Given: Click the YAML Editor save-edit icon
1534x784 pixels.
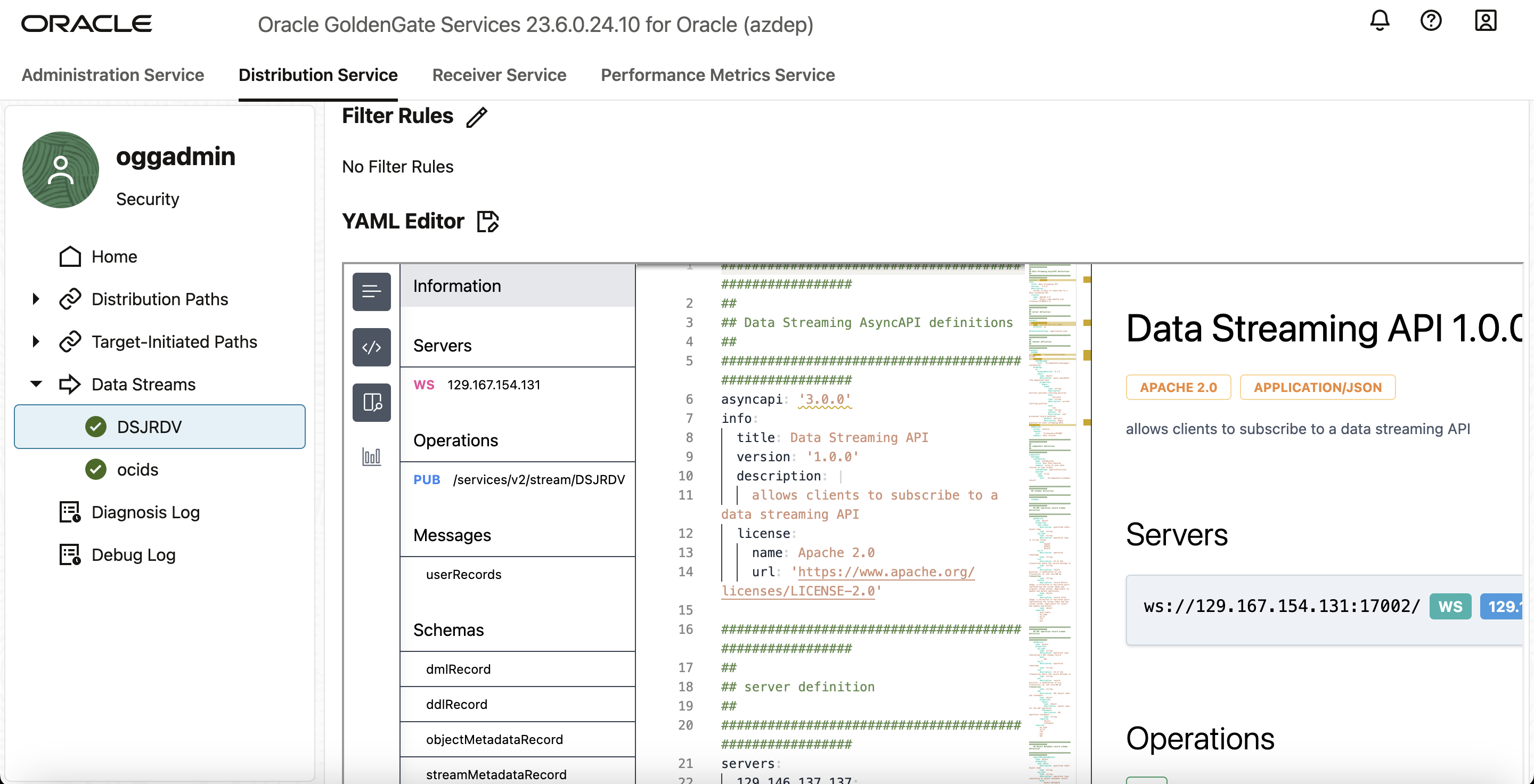Looking at the screenshot, I should (x=488, y=222).
